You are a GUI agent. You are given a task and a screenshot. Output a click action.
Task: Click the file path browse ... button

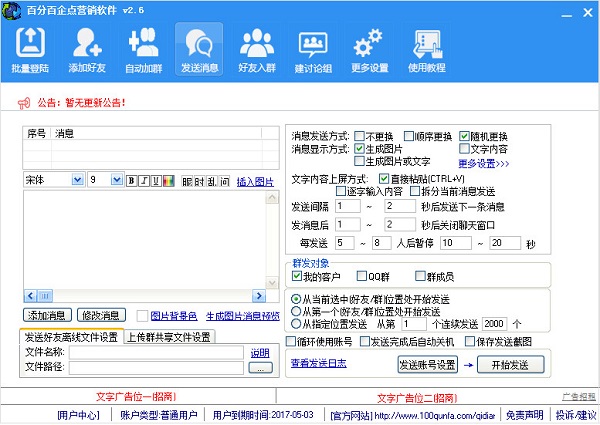(x=261, y=368)
